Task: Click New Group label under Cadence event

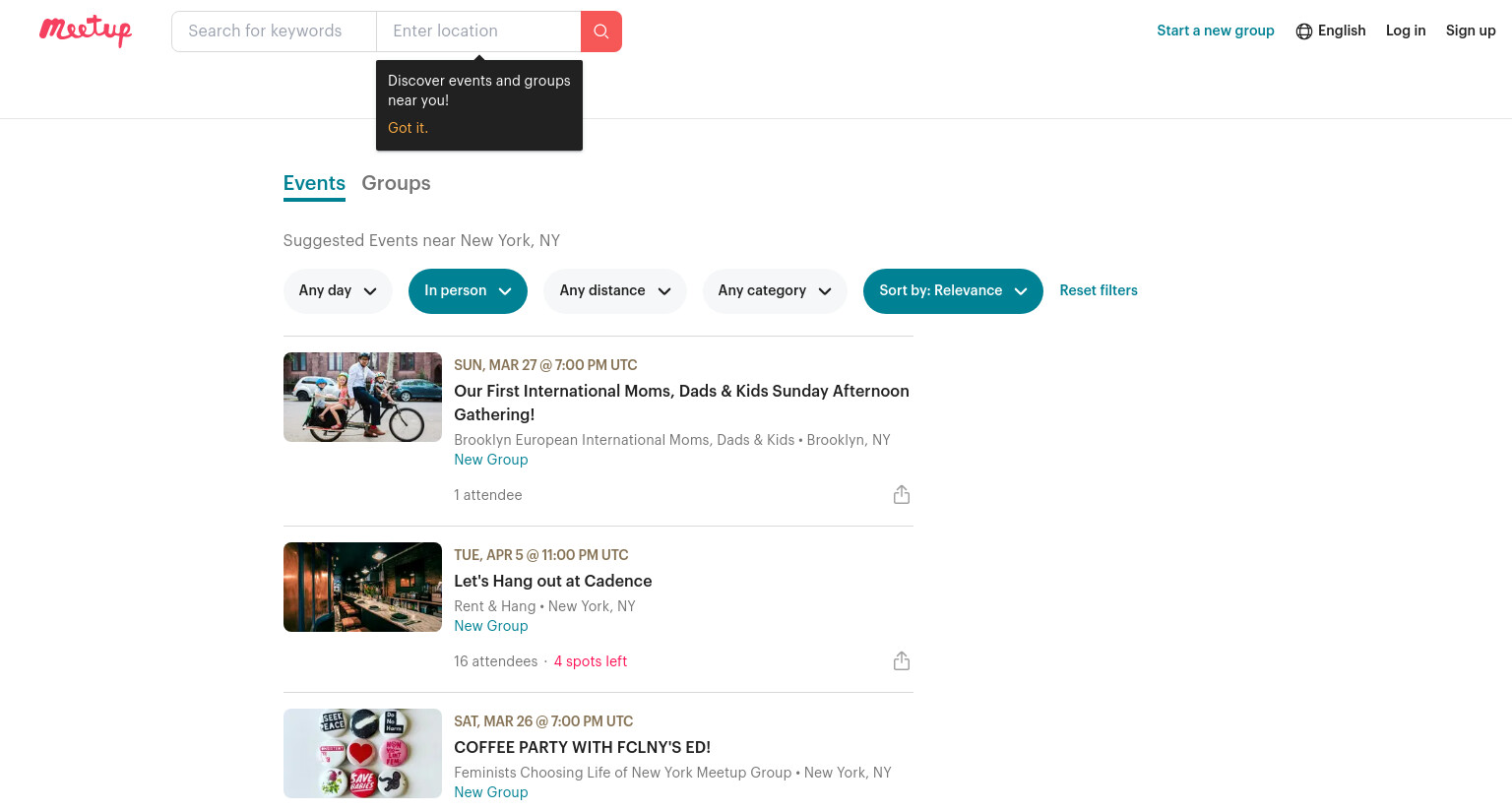Action: [491, 626]
